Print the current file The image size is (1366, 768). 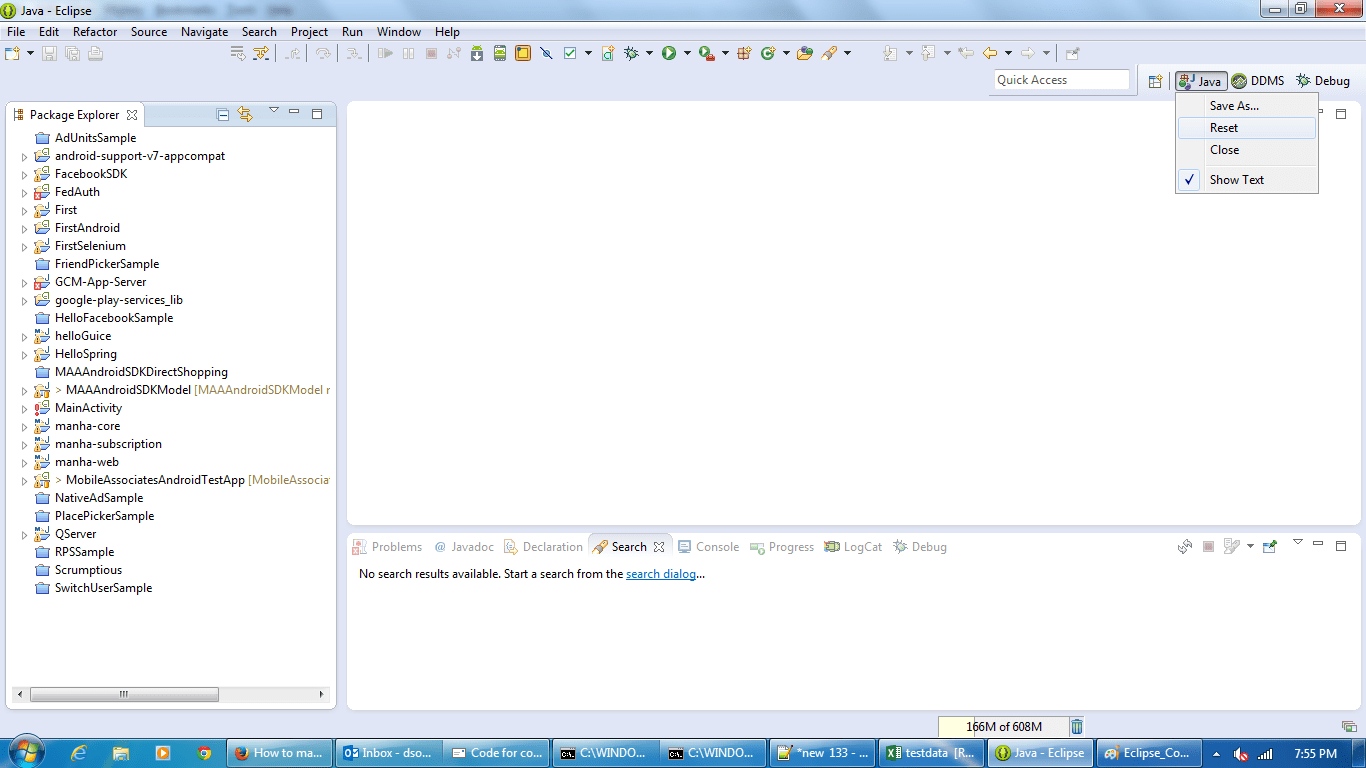95,52
